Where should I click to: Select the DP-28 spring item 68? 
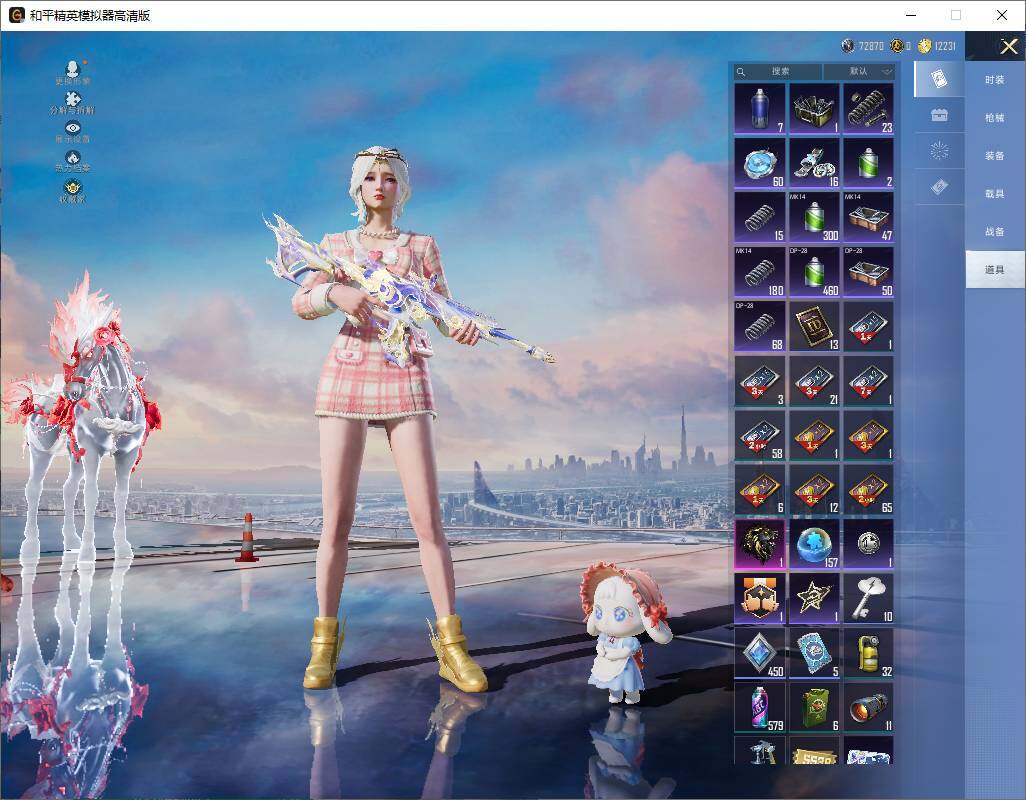coord(760,326)
